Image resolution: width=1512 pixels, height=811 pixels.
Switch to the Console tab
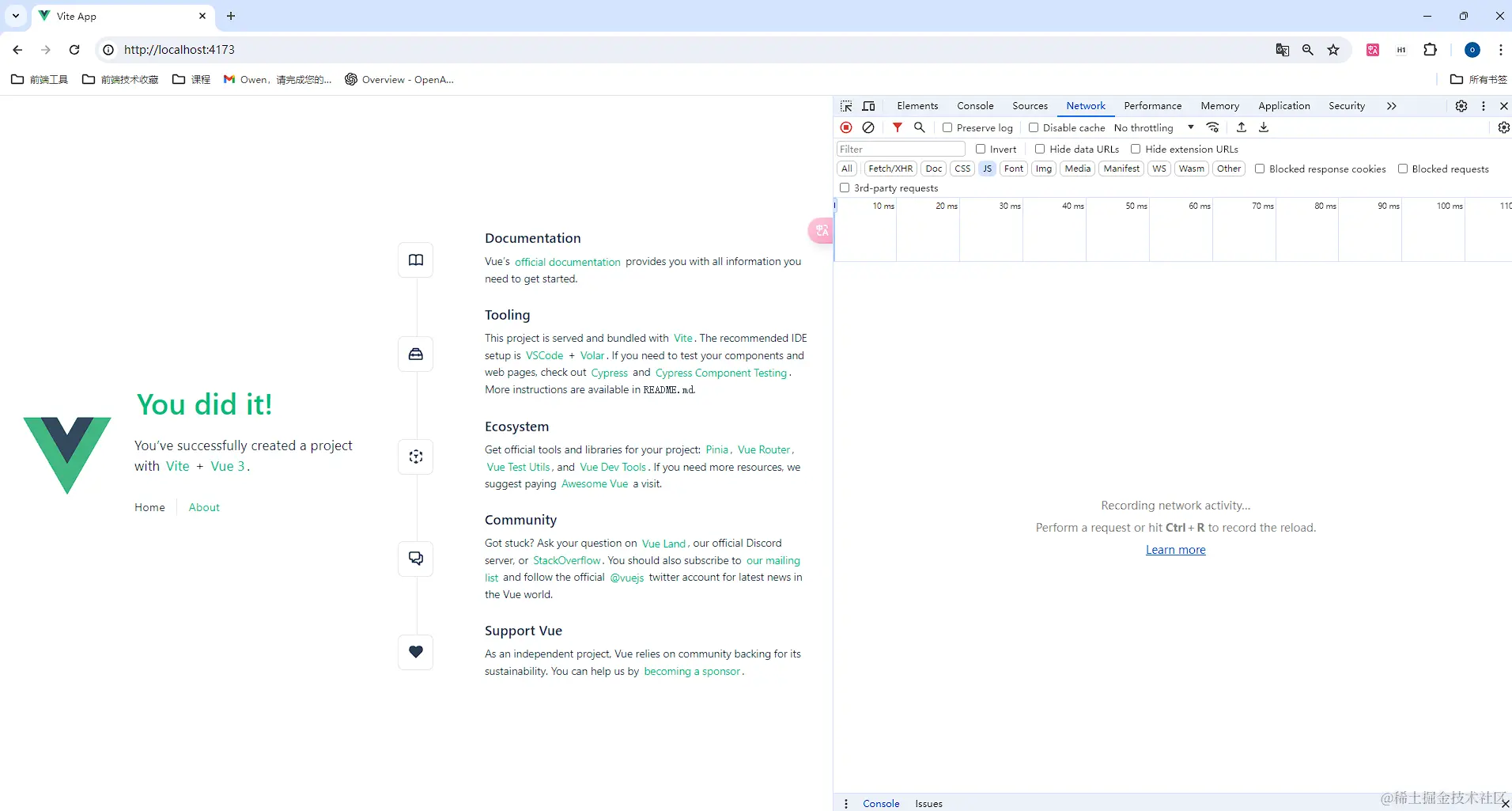[x=975, y=106]
